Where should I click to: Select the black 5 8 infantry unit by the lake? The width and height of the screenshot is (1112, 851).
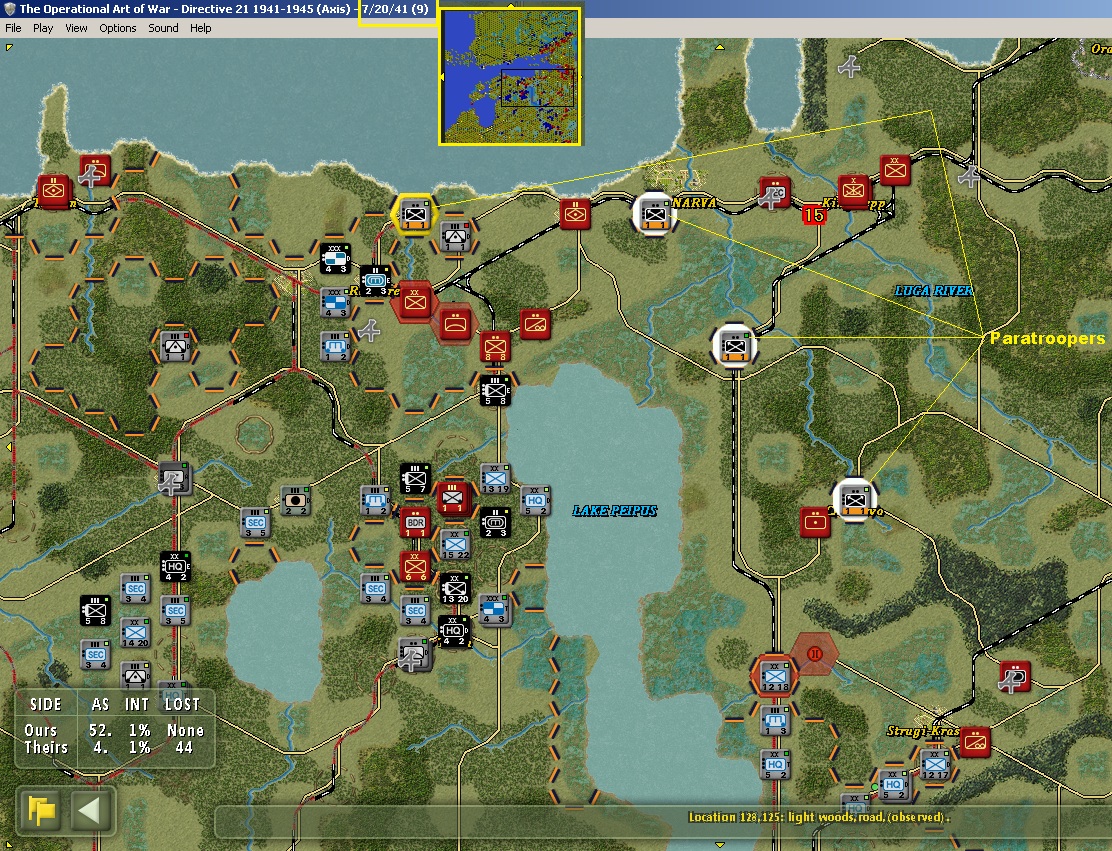click(x=495, y=391)
